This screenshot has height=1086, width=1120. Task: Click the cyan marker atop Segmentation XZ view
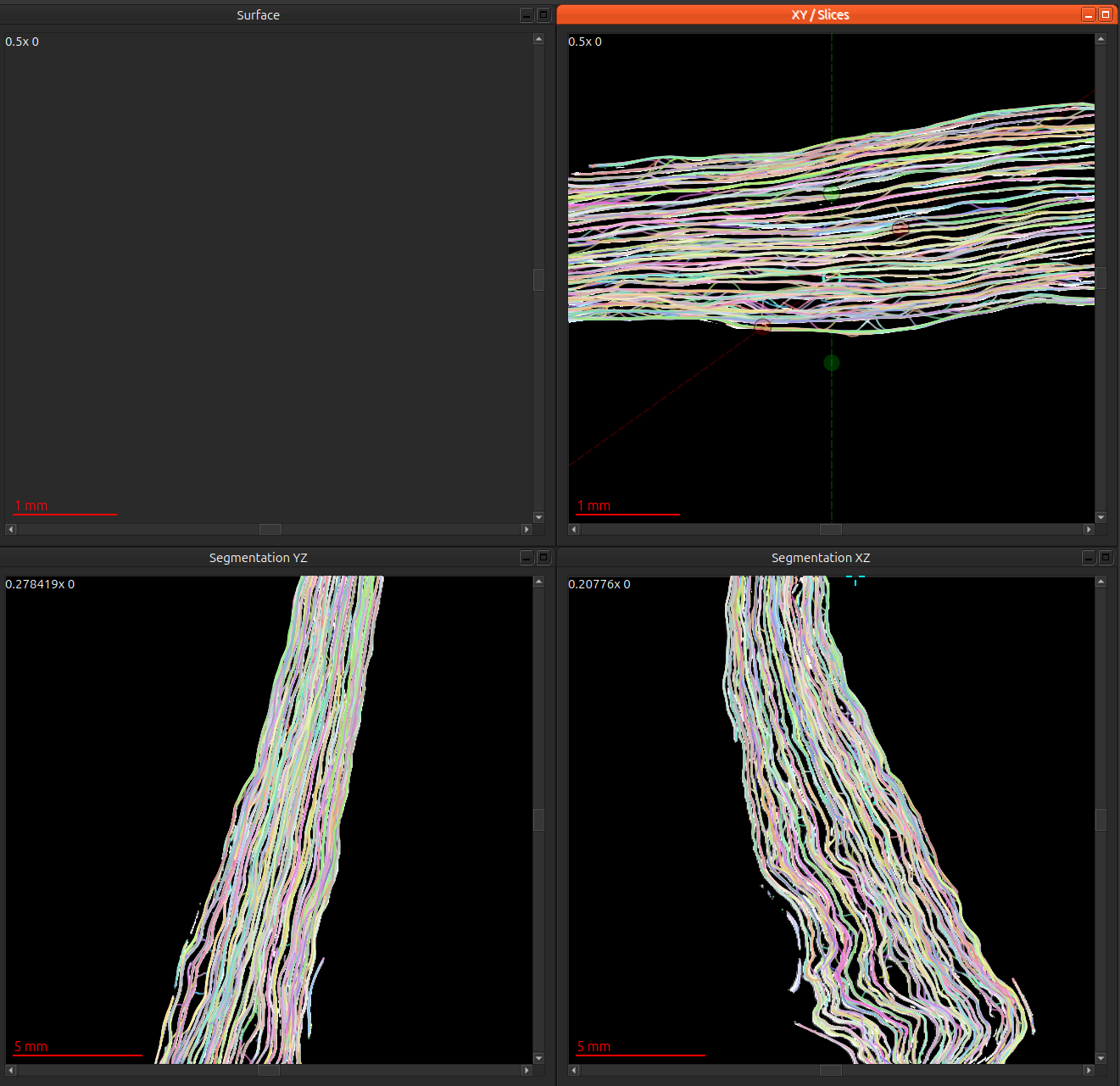[855, 580]
